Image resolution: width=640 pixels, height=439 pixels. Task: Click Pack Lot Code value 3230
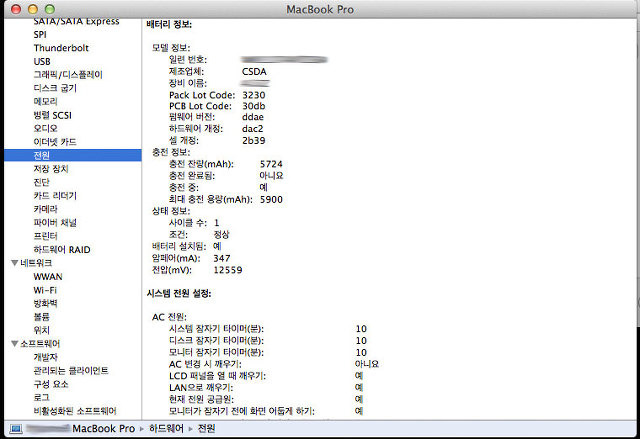coord(253,95)
